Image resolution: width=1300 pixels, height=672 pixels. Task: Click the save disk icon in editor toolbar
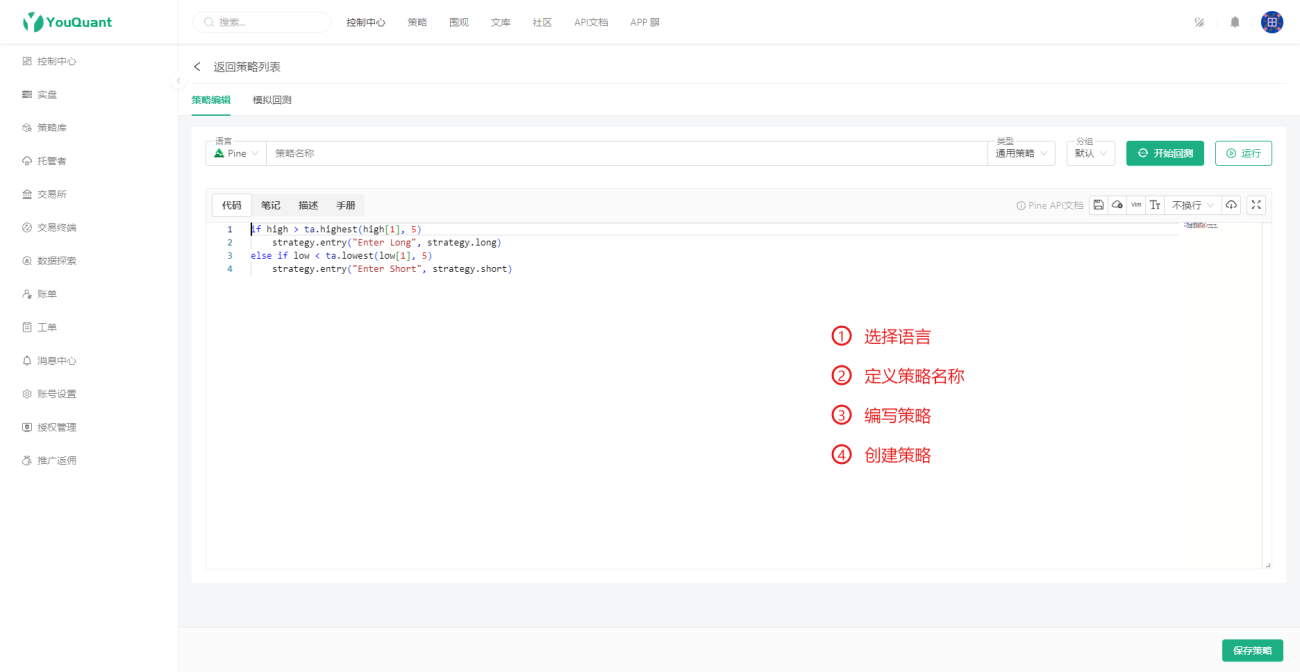1098,205
